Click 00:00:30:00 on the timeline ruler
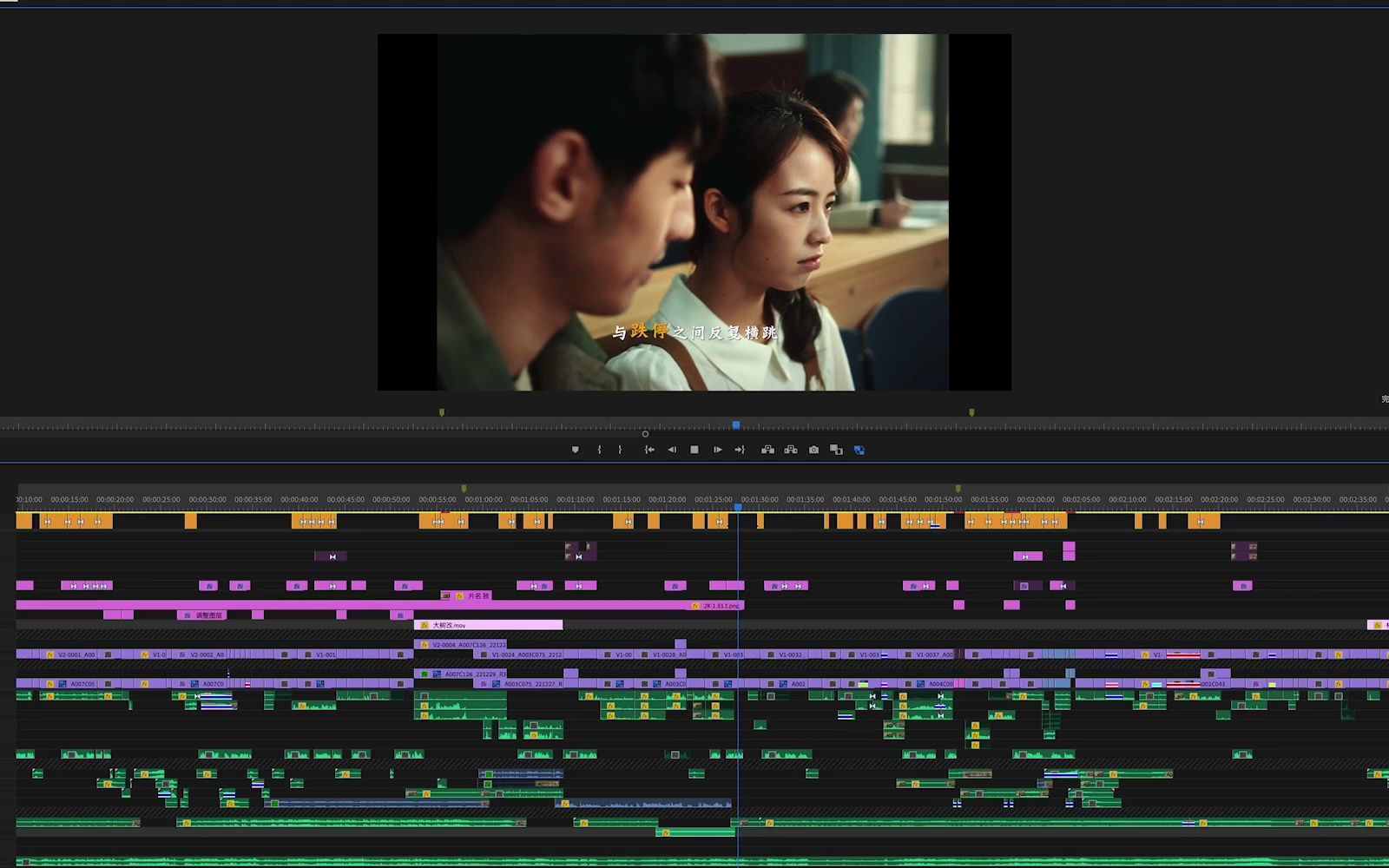The height and width of the screenshot is (868, 1389). tap(207, 499)
